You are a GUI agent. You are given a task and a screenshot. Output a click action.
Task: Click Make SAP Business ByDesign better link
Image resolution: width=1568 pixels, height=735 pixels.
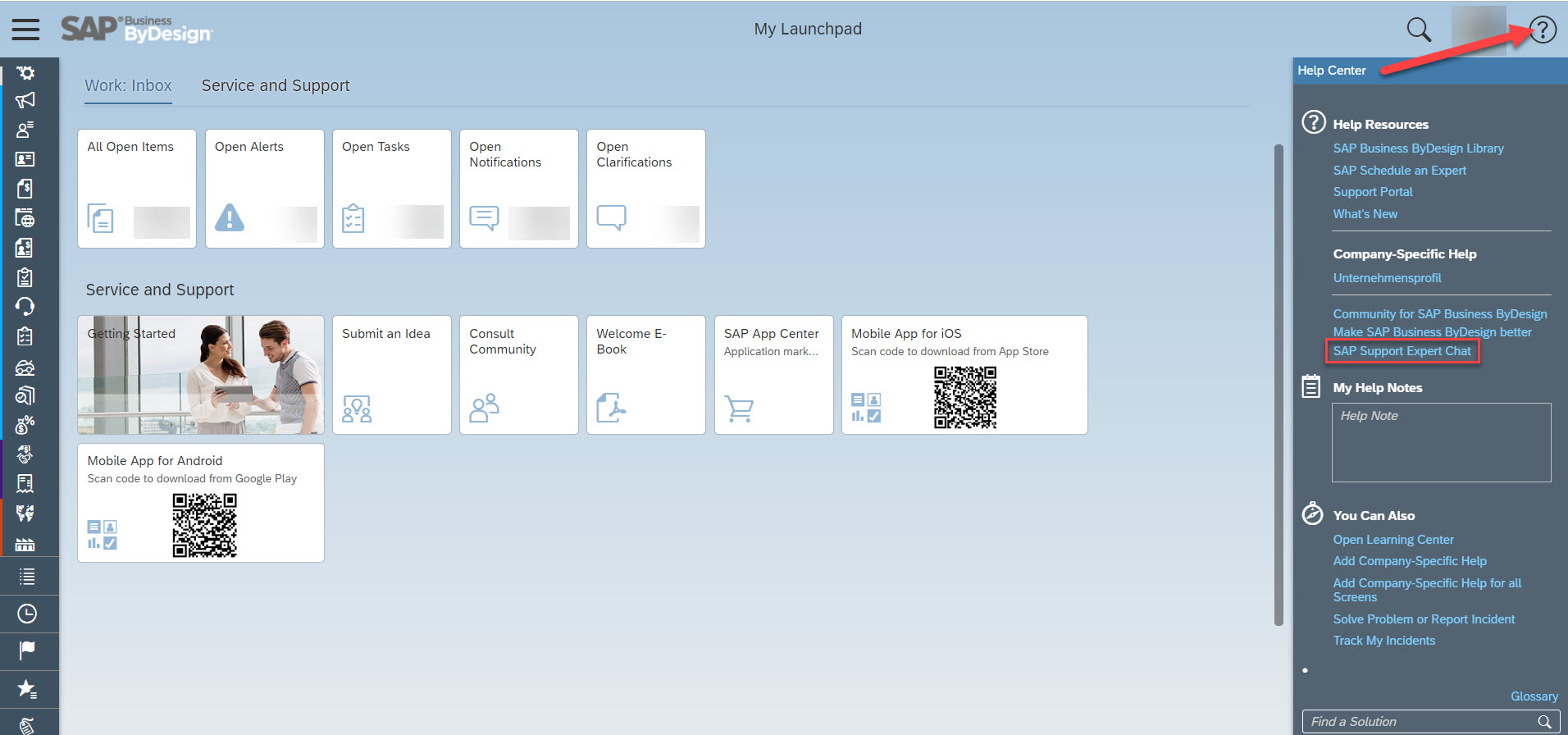coord(1432,332)
